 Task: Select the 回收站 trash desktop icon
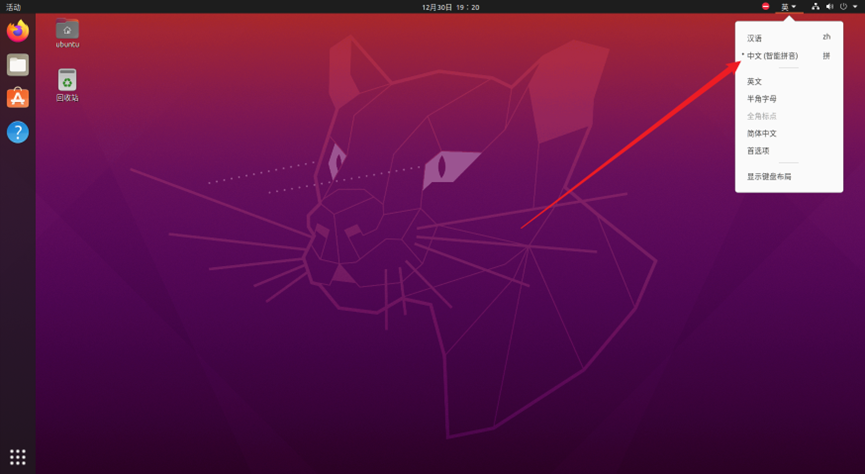pos(67,86)
